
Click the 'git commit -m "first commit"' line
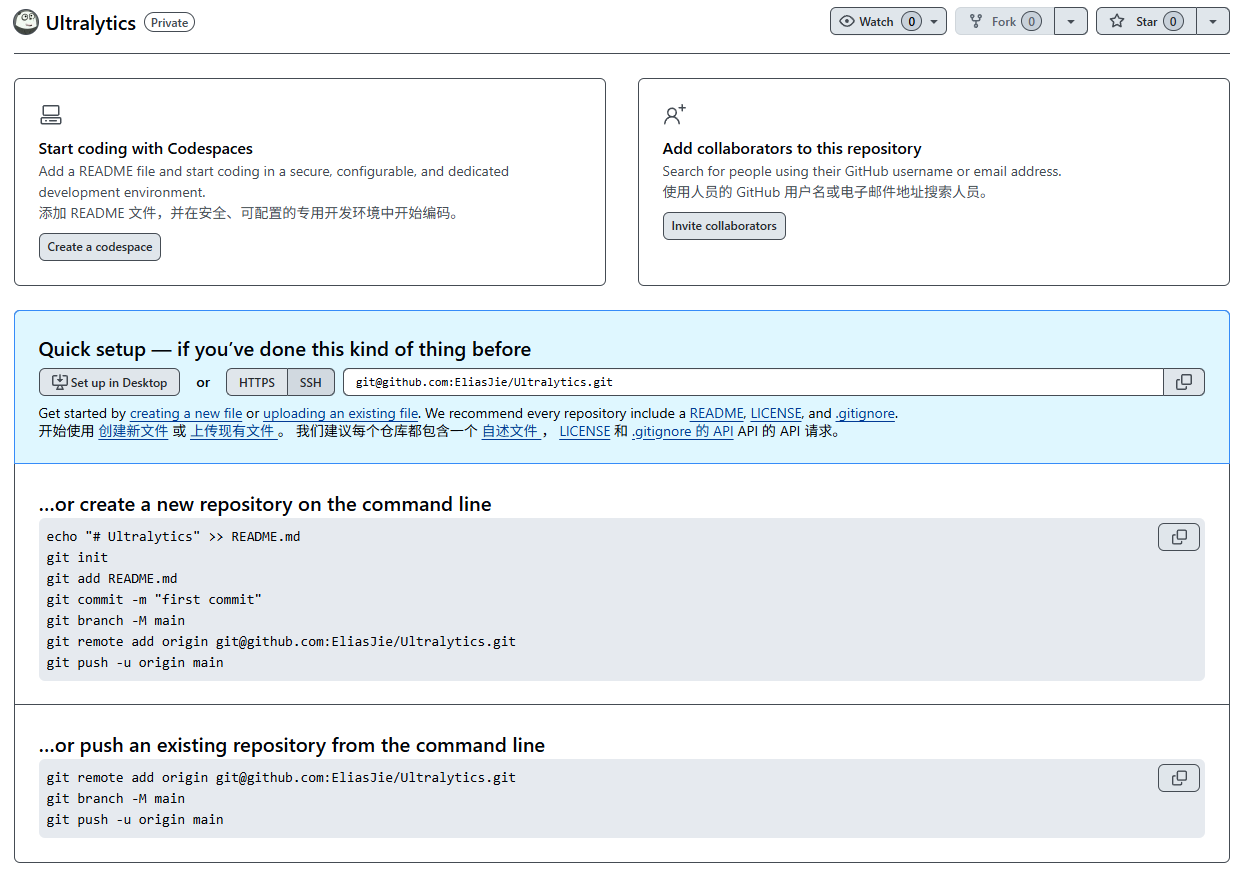154,599
